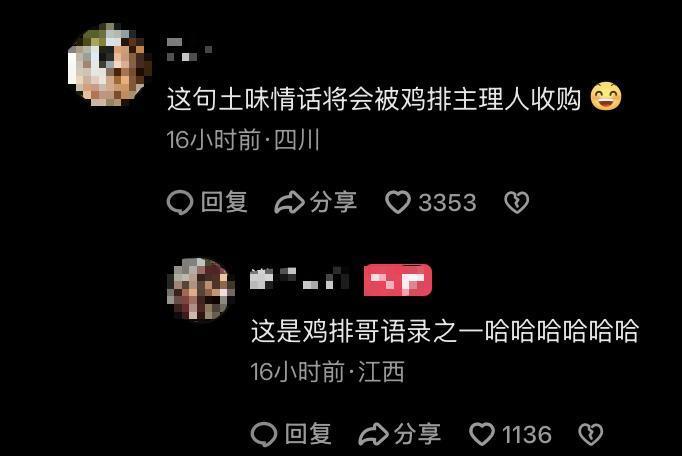This screenshot has width=682, height=456.
Task: Open the first commenter's blurred username
Action: coord(189,49)
